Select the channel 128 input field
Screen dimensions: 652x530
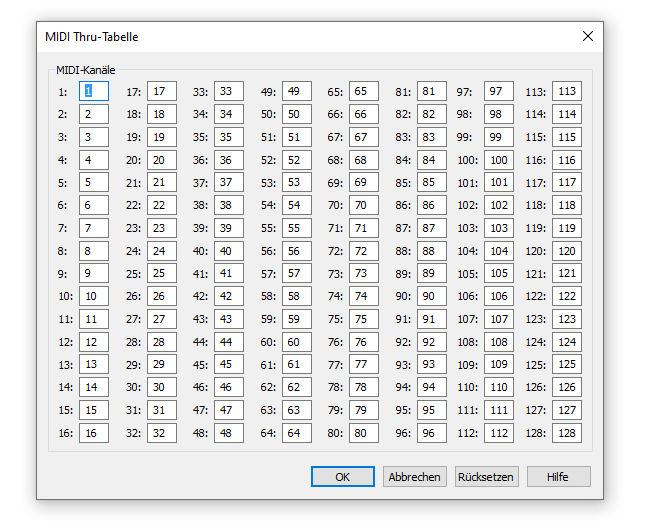coord(567,433)
